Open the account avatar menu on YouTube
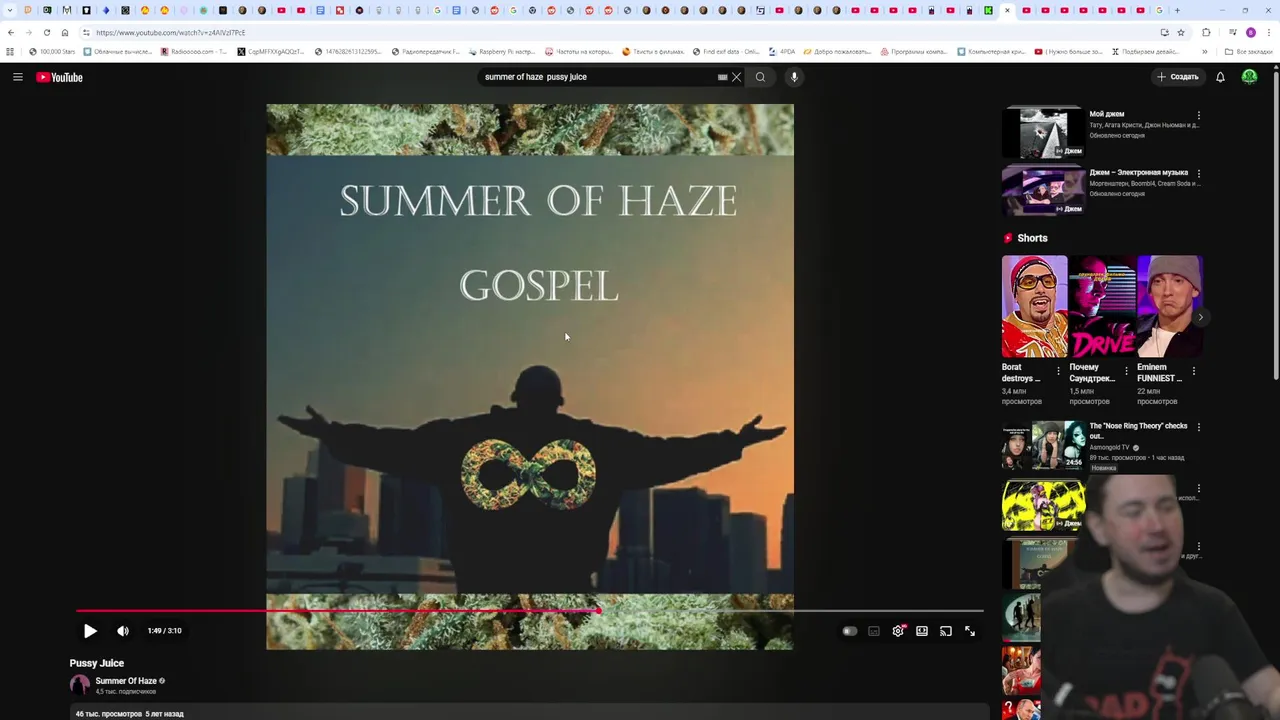Screen dimensions: 1280x720 [x=1249, y=77]
